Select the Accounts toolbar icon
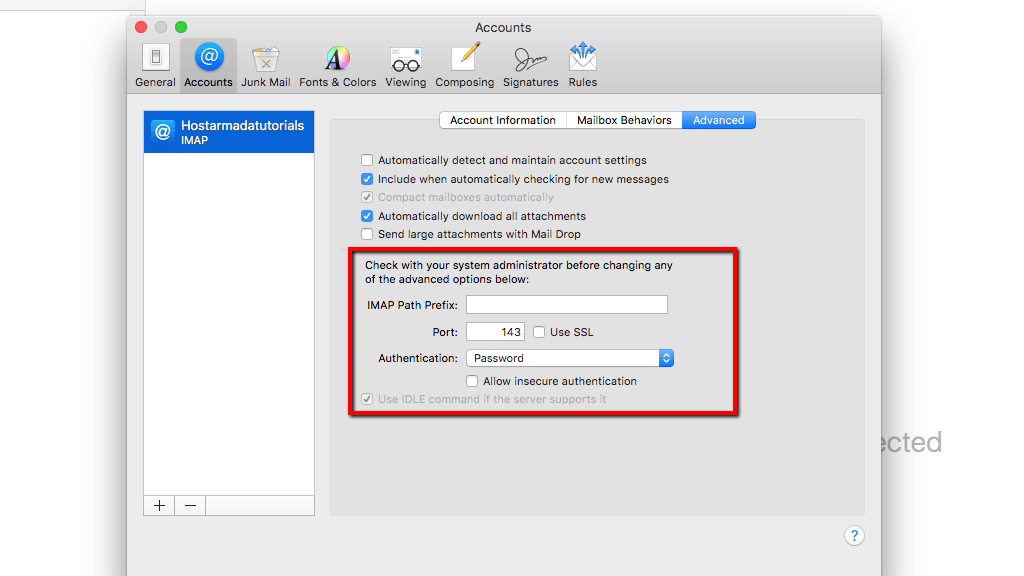The image size is (1024, 576). click(208, 65)
